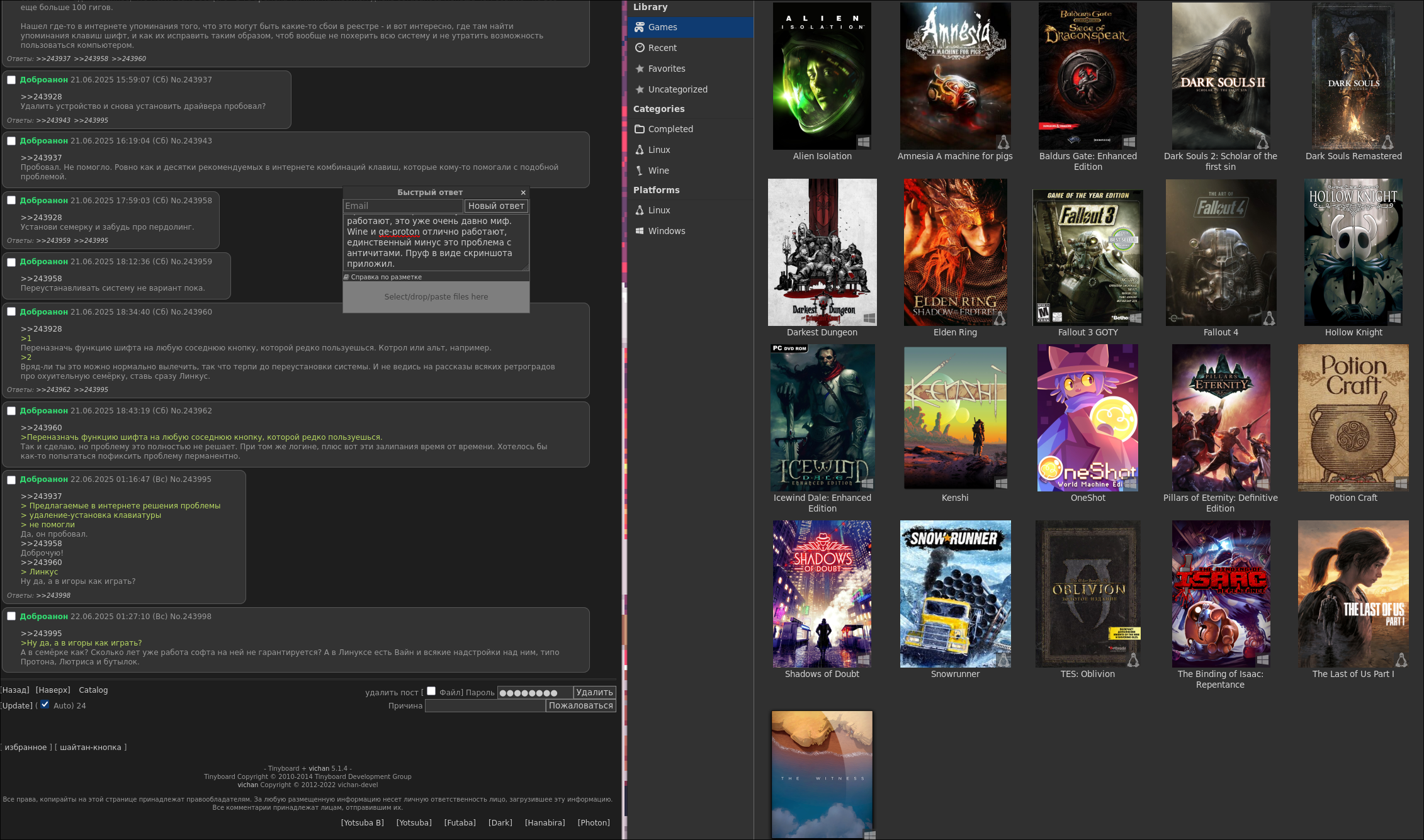This screenshot has height=840, width=1424.
Task: Select the OneShot cover
Action: coord(1088,418)
